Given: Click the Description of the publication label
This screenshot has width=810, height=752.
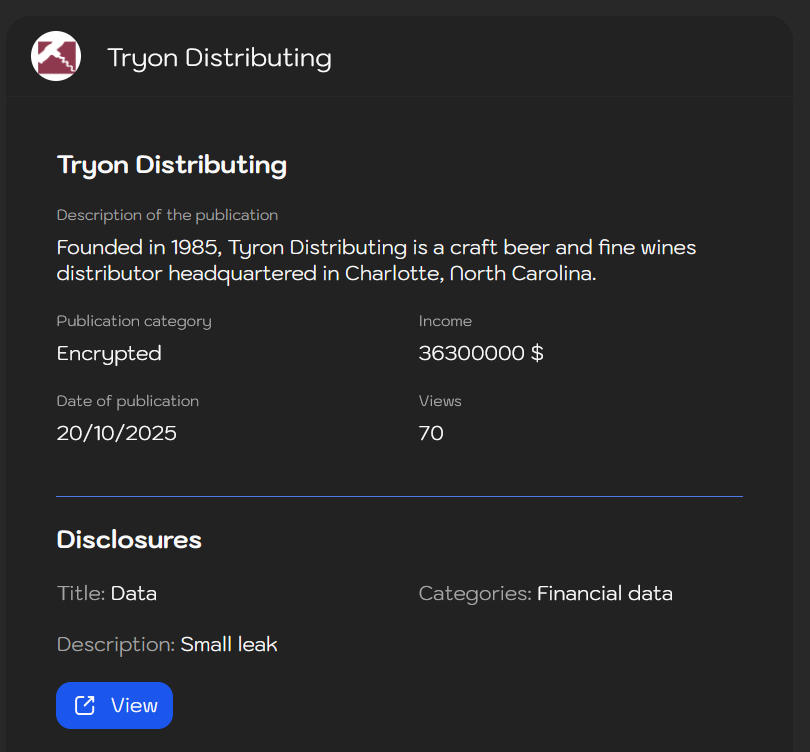Looking at the screenshot, I should pyautogui.click(x=167, y=215).
